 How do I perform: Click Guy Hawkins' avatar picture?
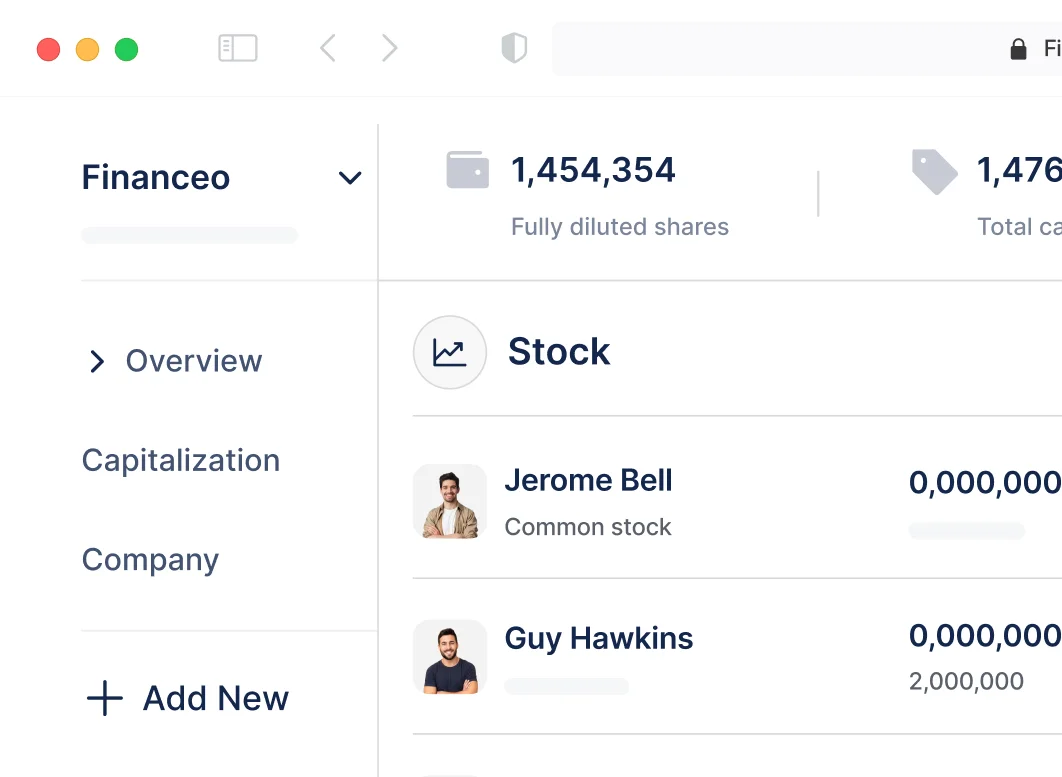pyautogui.click(x=449, y=657)
